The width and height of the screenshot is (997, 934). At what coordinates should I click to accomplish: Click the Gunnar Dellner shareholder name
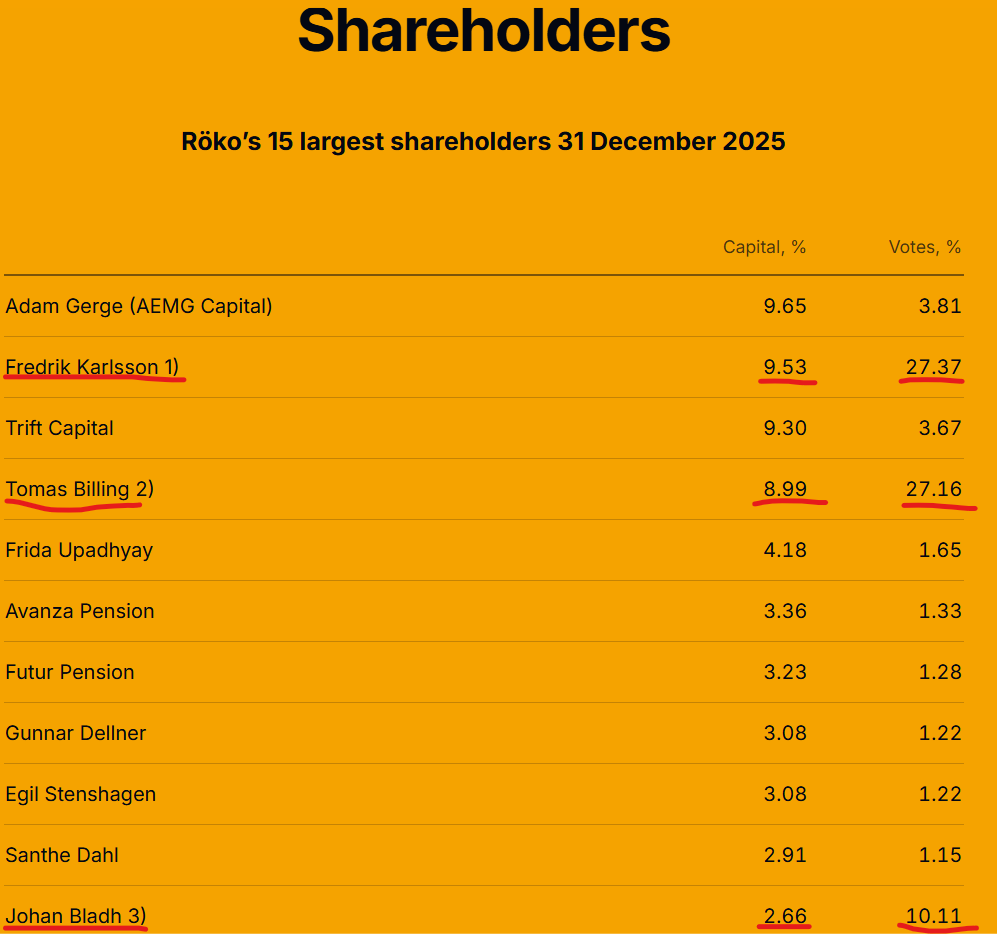pyautogui.click(x=76, y=733)
